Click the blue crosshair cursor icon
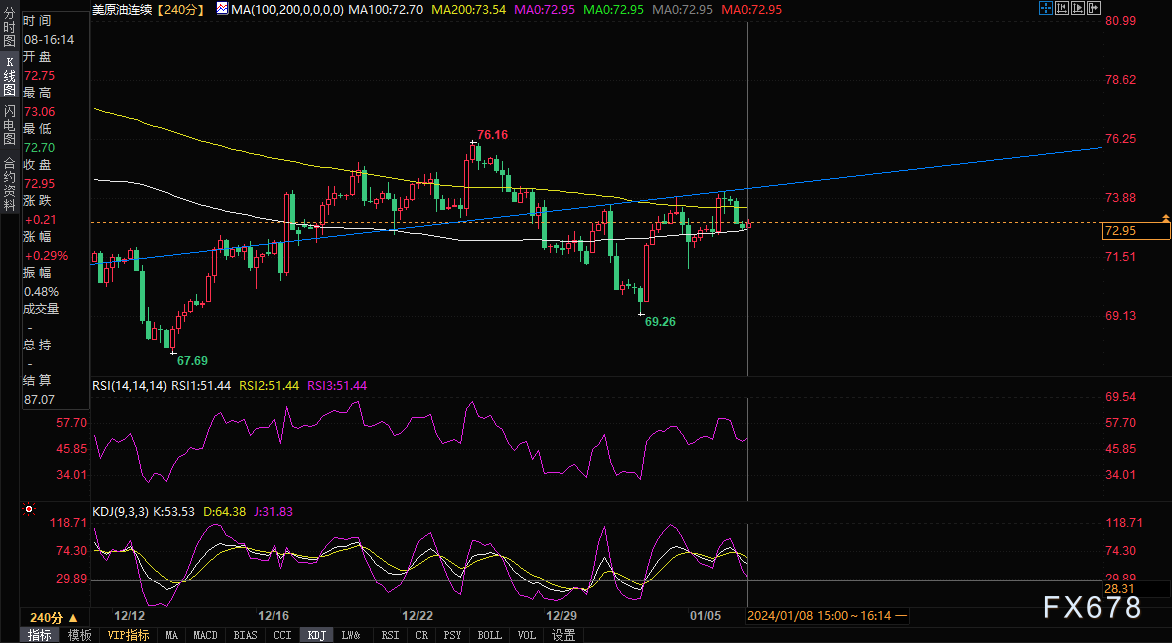1172x643 pixels. point(1047,9)
